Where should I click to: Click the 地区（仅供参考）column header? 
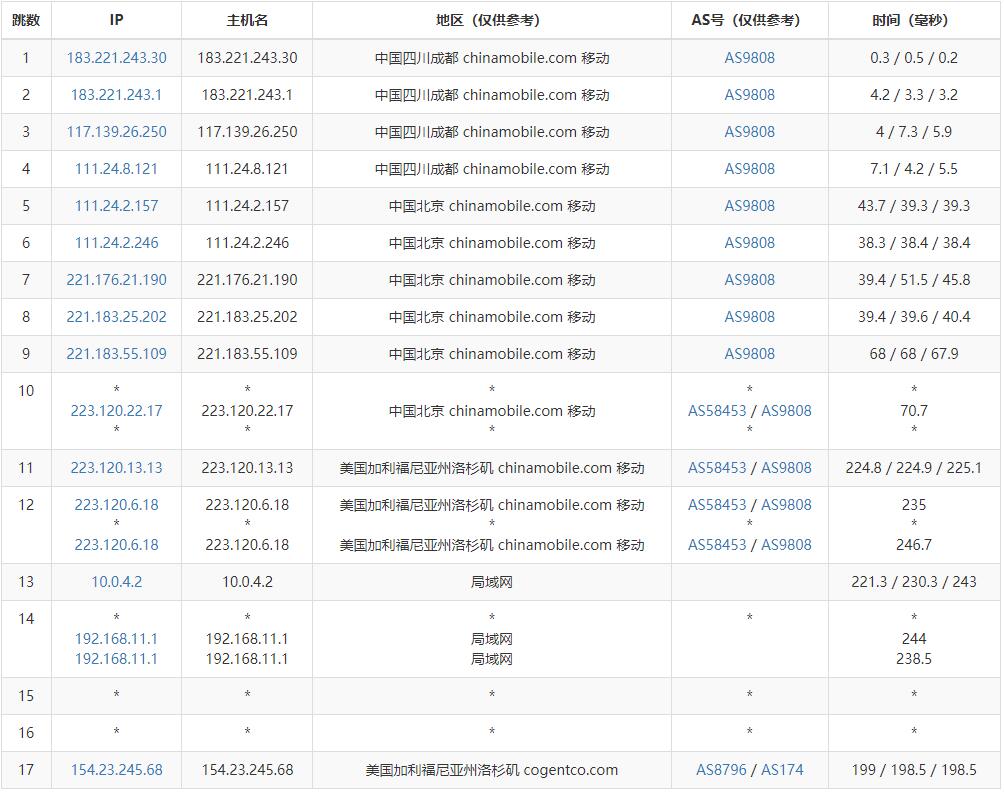click(492, 20)
